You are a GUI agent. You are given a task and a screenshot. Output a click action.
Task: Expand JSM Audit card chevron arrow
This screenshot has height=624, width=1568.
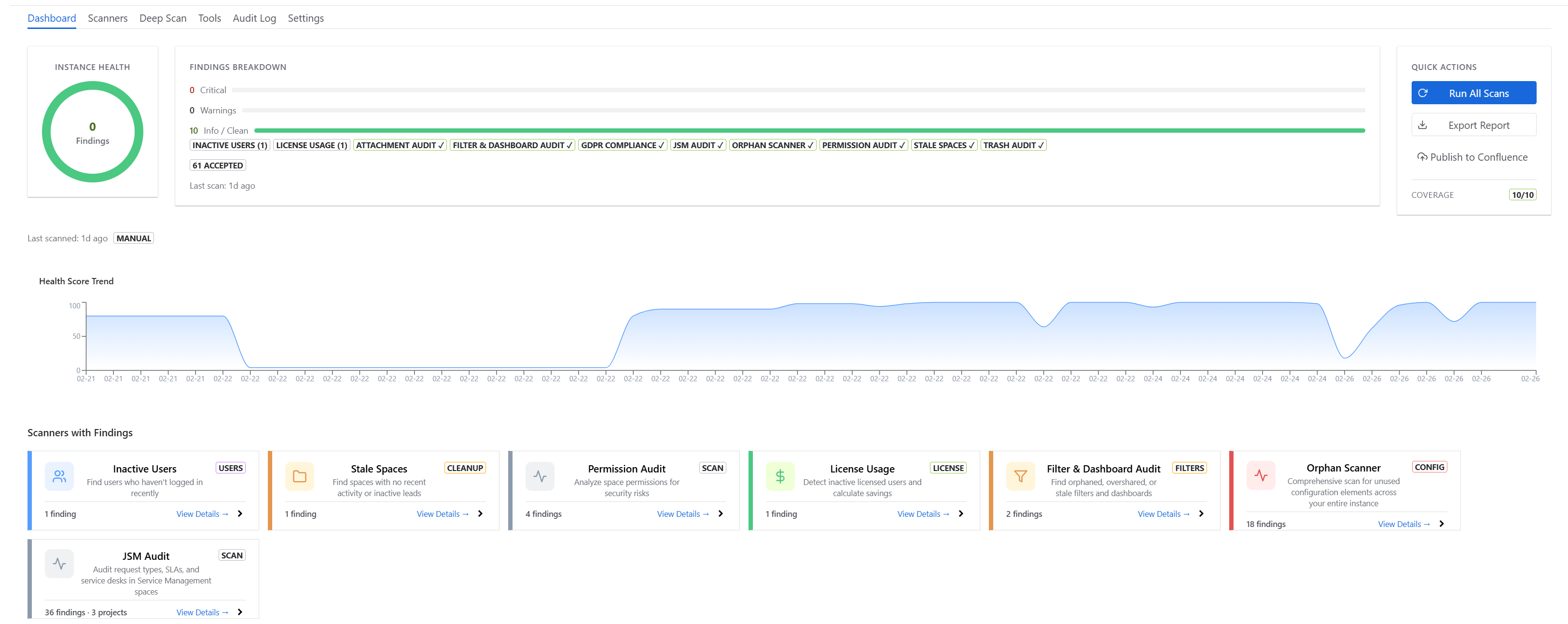click(x=240, y=612)
